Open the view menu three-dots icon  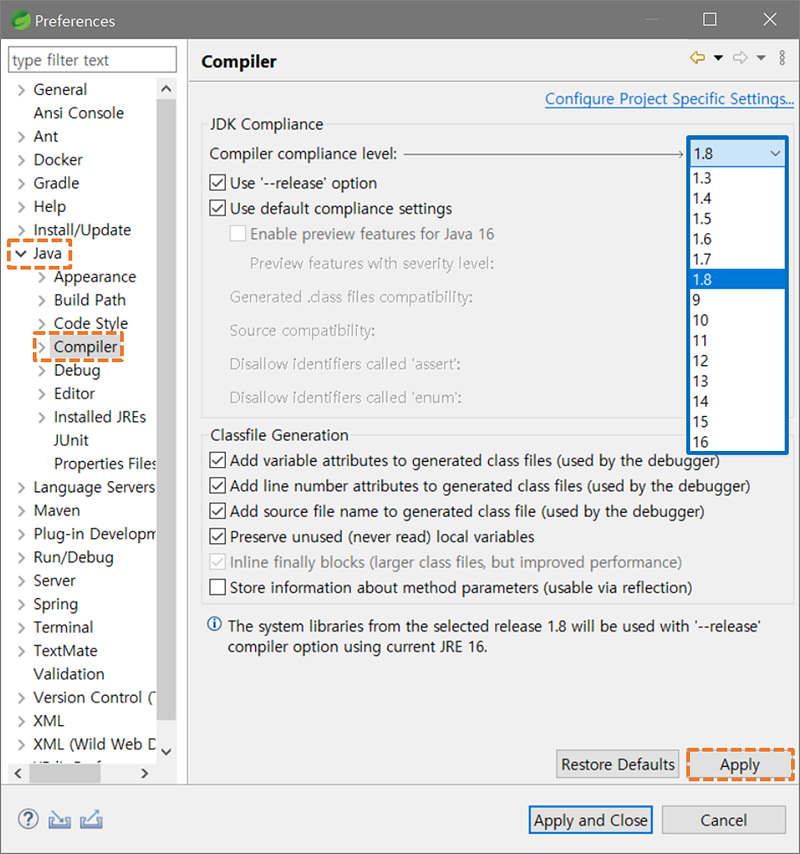pyautogui.click(x=782, y=58)
